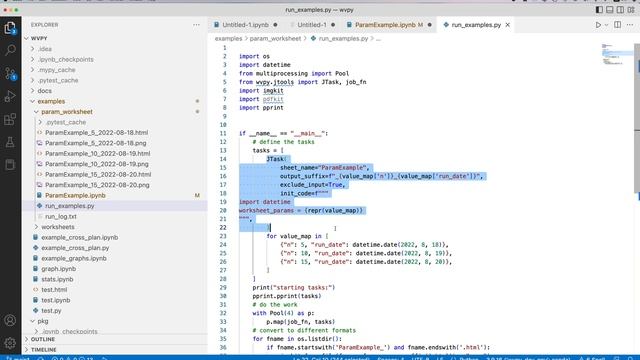640x360 pixels.
Task: Open editor More Actions ellipsis
Action: pyautogui.click(x=630, y=25)
